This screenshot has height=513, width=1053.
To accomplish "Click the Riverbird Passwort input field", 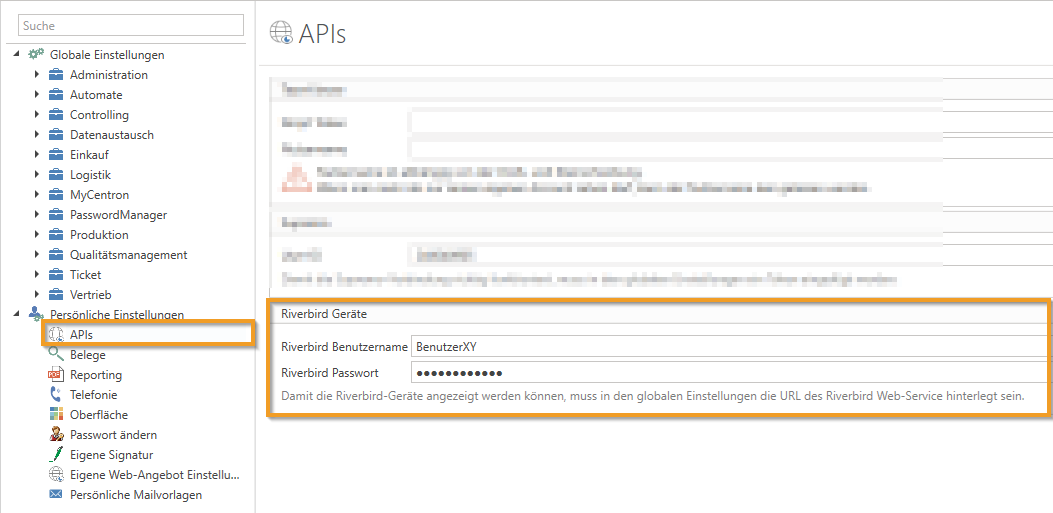I will pos(730,373).
